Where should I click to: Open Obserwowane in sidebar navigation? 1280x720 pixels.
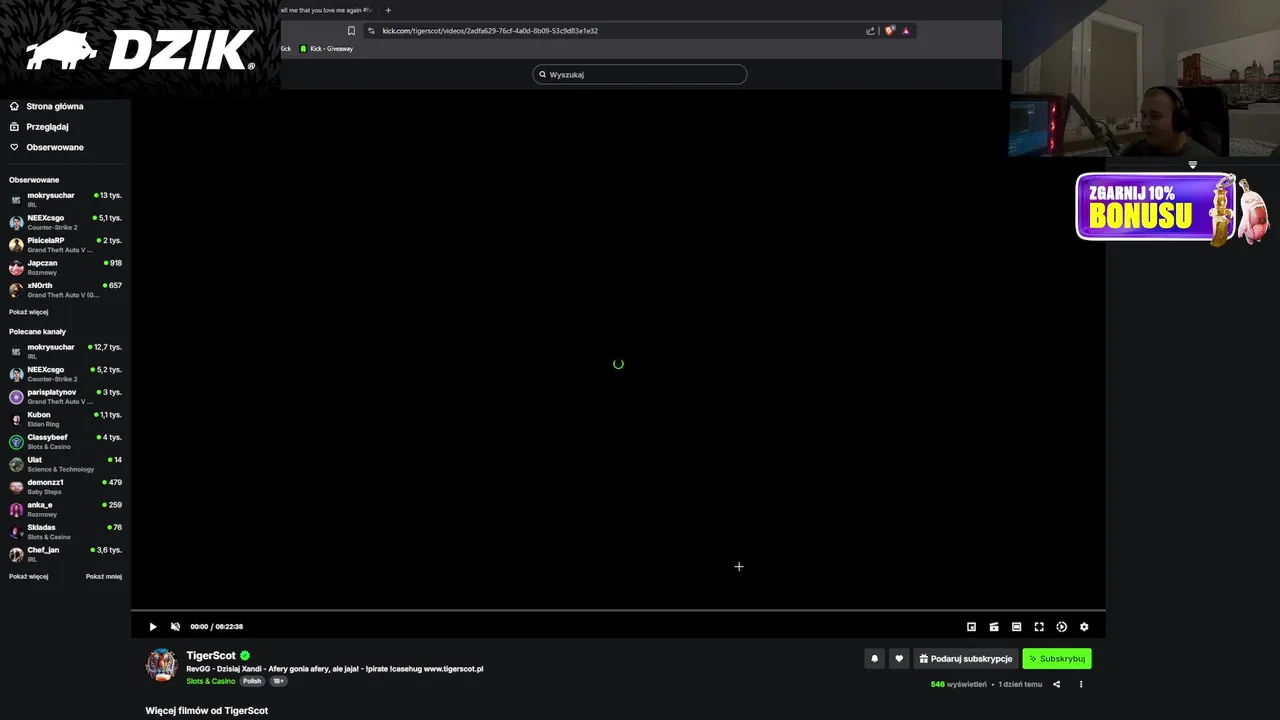(x=55, y=147)
